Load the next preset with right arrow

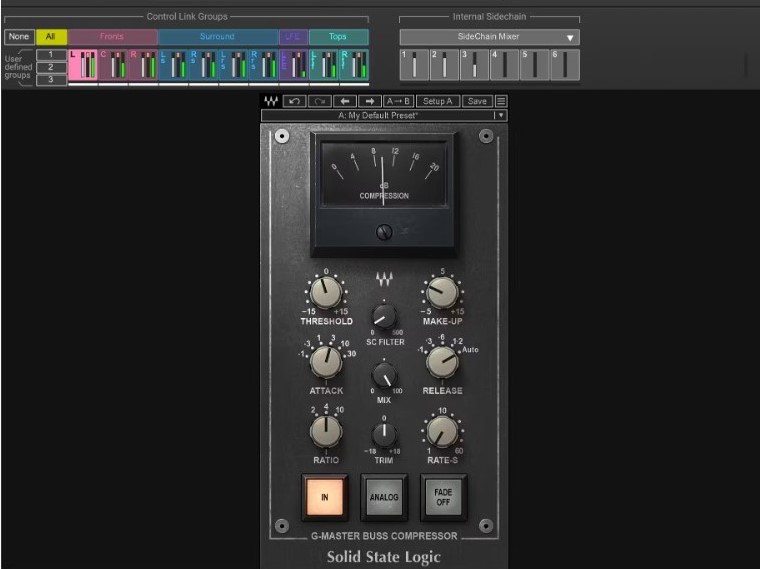click(370, 101)
